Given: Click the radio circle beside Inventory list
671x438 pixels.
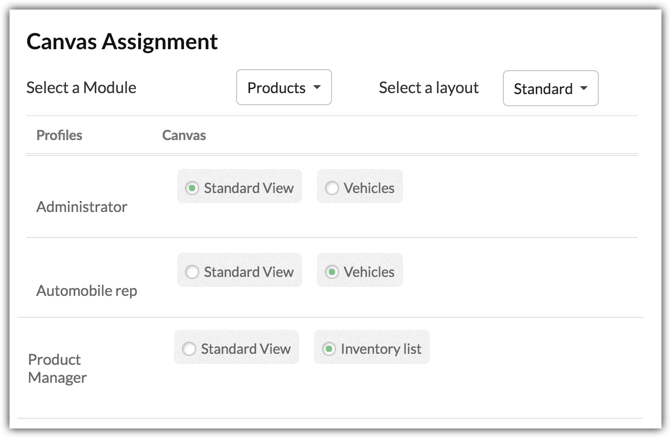Looking at the screenshot, I should click(329, 349).
